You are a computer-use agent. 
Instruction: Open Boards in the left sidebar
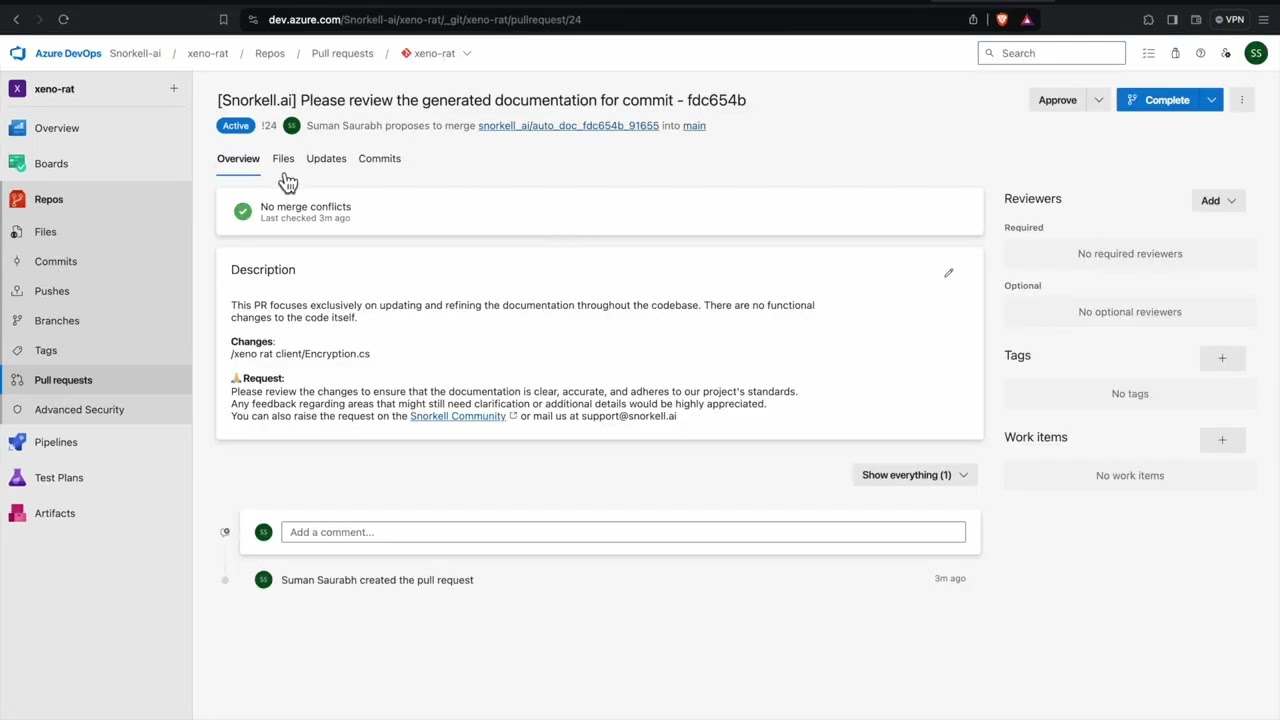click(96, 164)
